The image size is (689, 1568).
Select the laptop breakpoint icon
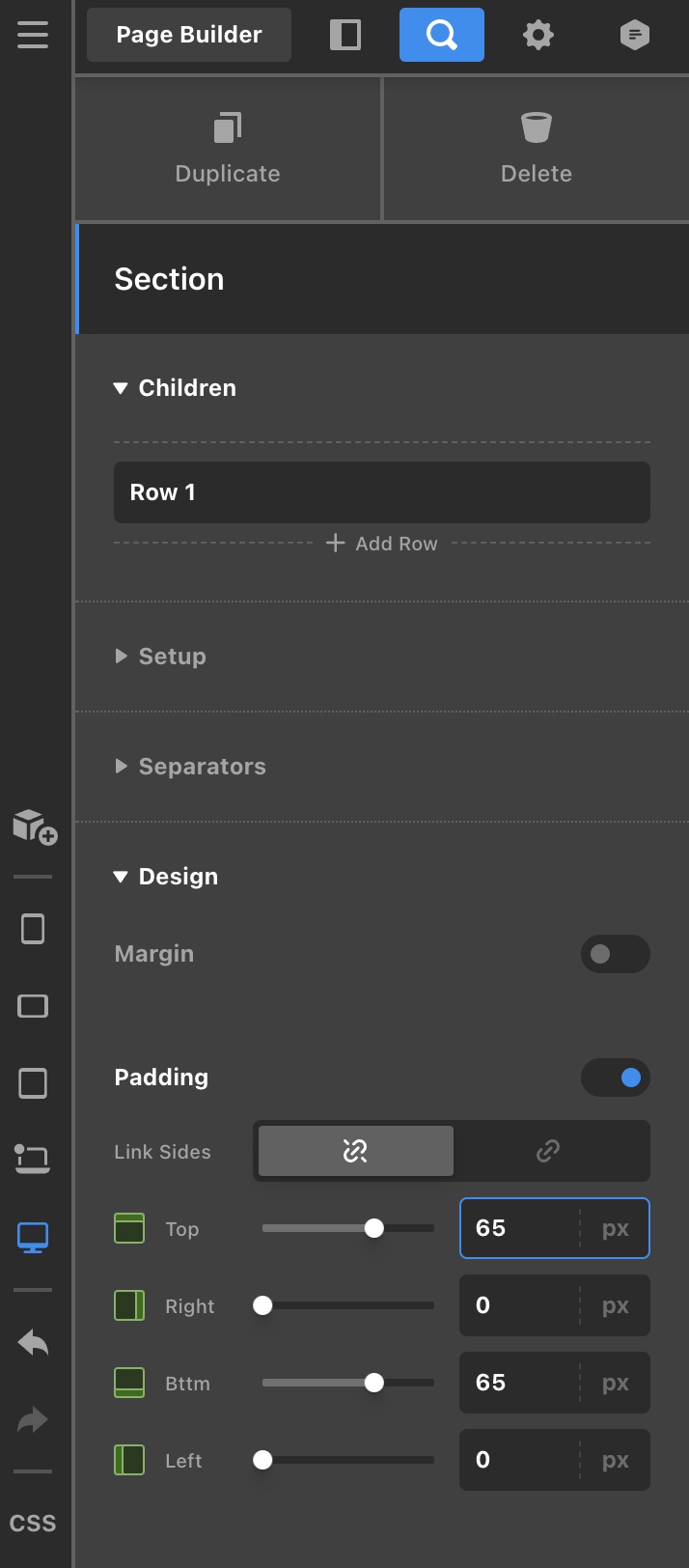33,1158
